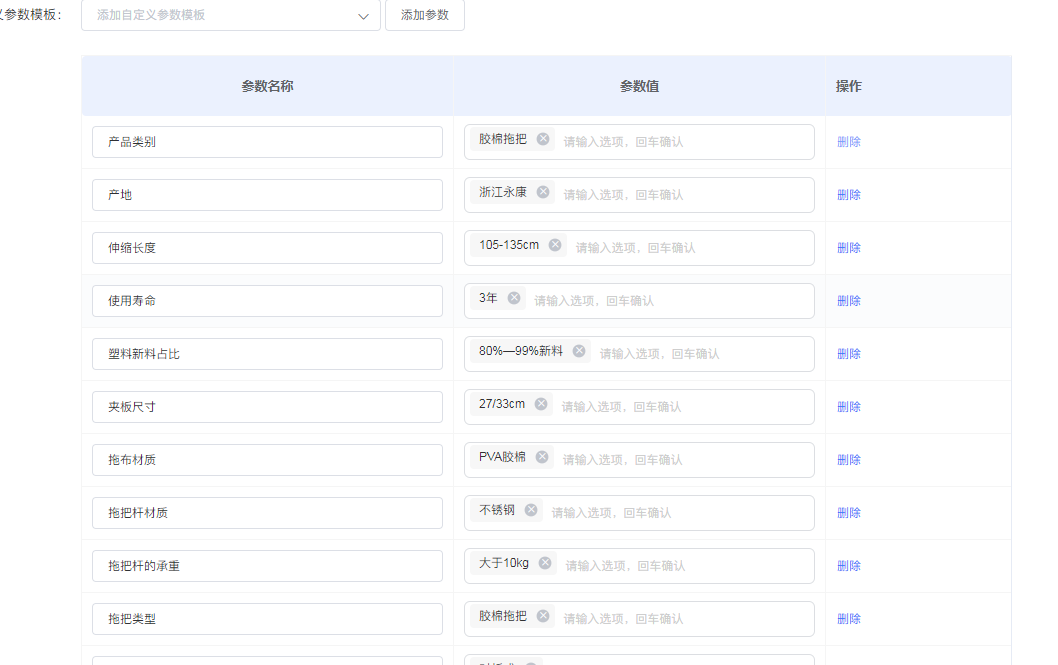Image resolution: width=1058 pixels, height=665 pixels.
Task: Remove the 大于10kg tag
Action: 545,563
